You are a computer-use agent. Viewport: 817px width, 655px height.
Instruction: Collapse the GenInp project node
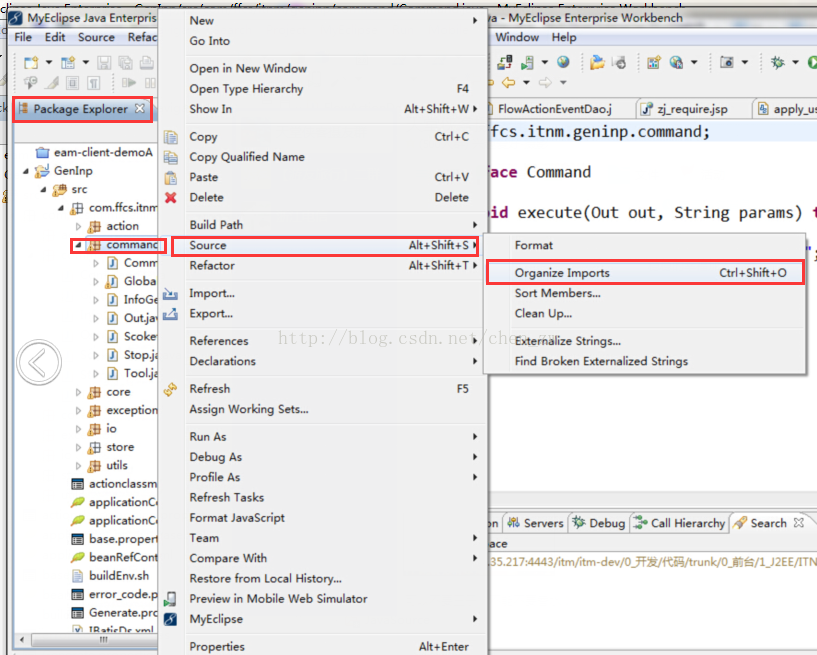[x=26, y=171]
